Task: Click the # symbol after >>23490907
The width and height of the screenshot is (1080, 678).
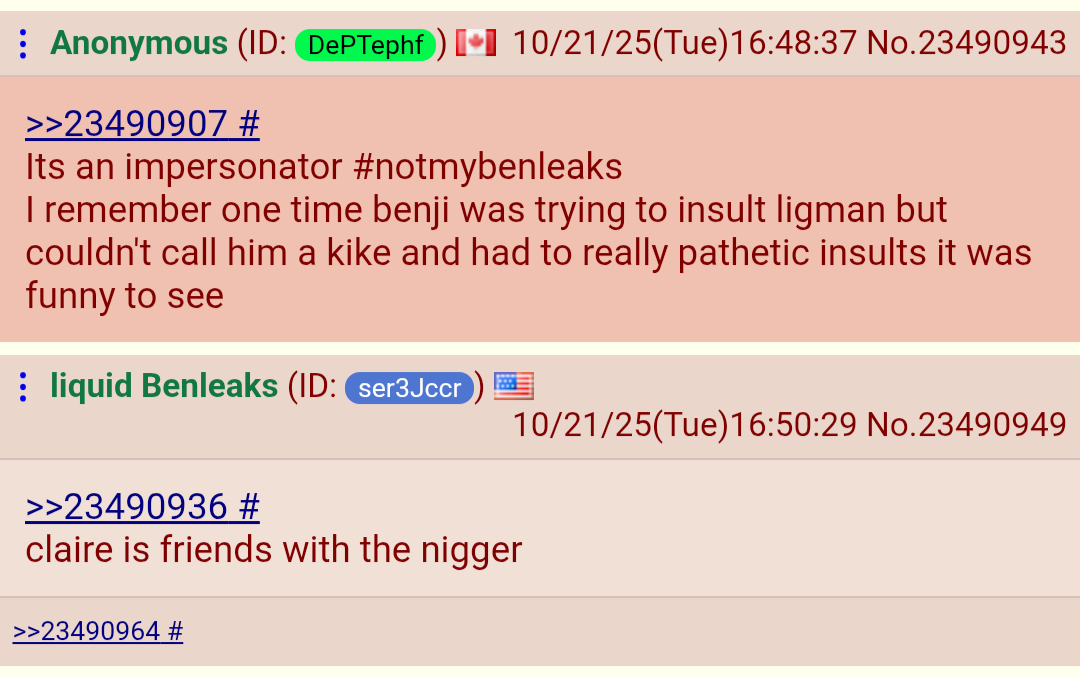Action: (x=249, y=124)
